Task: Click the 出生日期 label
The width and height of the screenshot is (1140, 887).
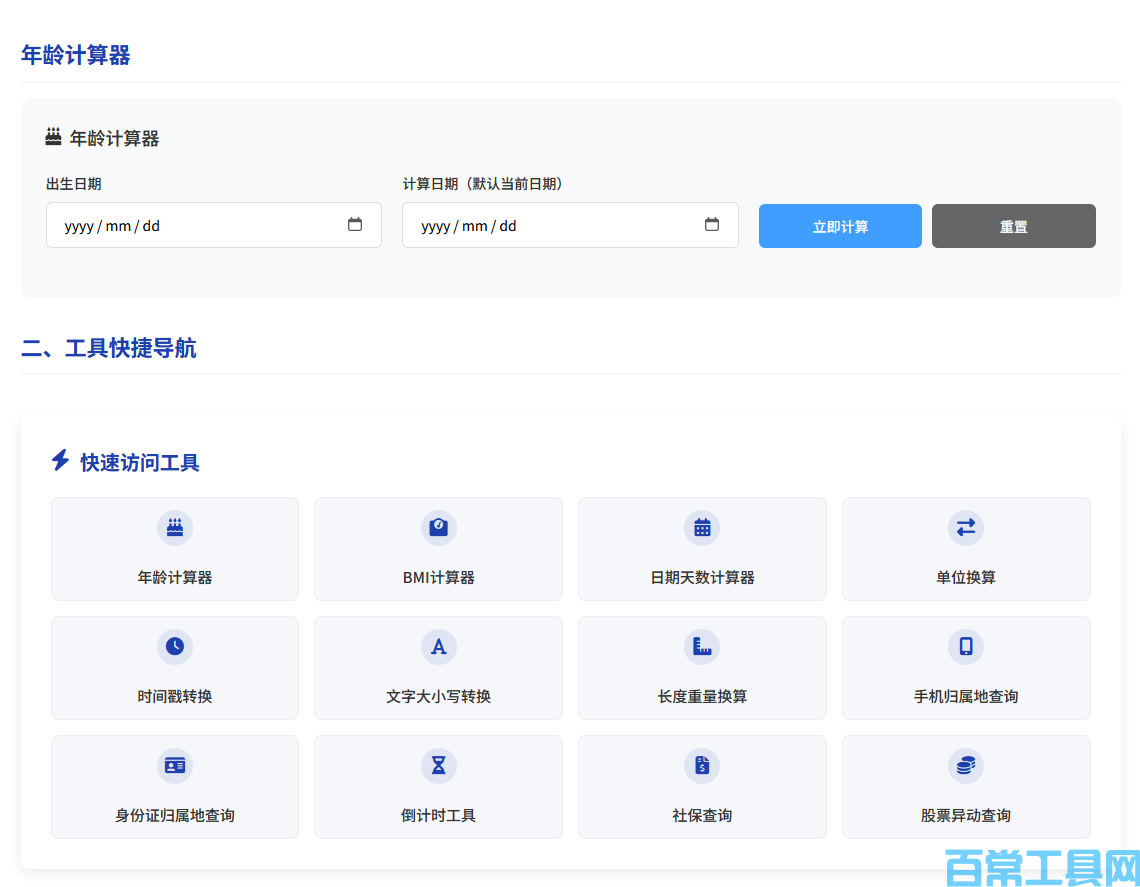Action: pyautogui.click(x=73, y=184)
